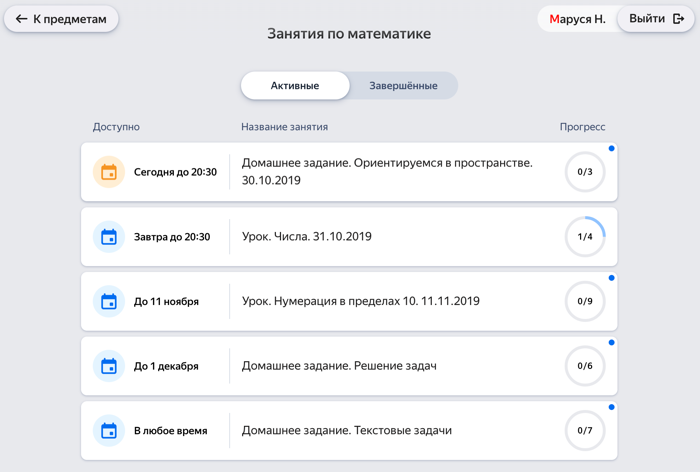Click the 0/7 progress circle
700x472 pixels.
[x=585, y=430]
